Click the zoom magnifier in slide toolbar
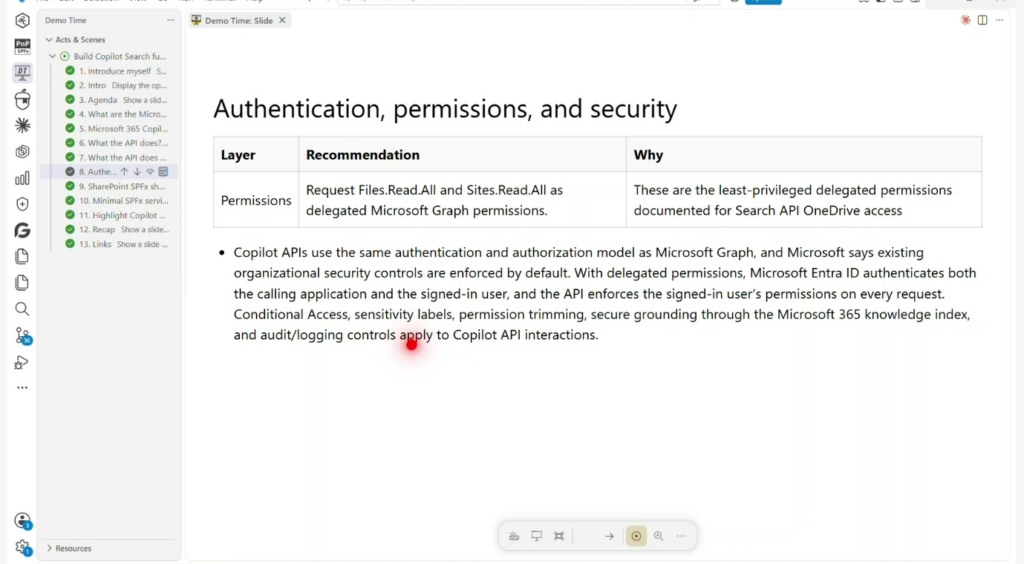 point(658,536)
